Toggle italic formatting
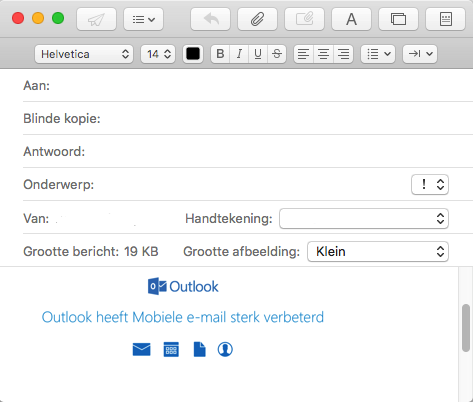 [239, 54]
